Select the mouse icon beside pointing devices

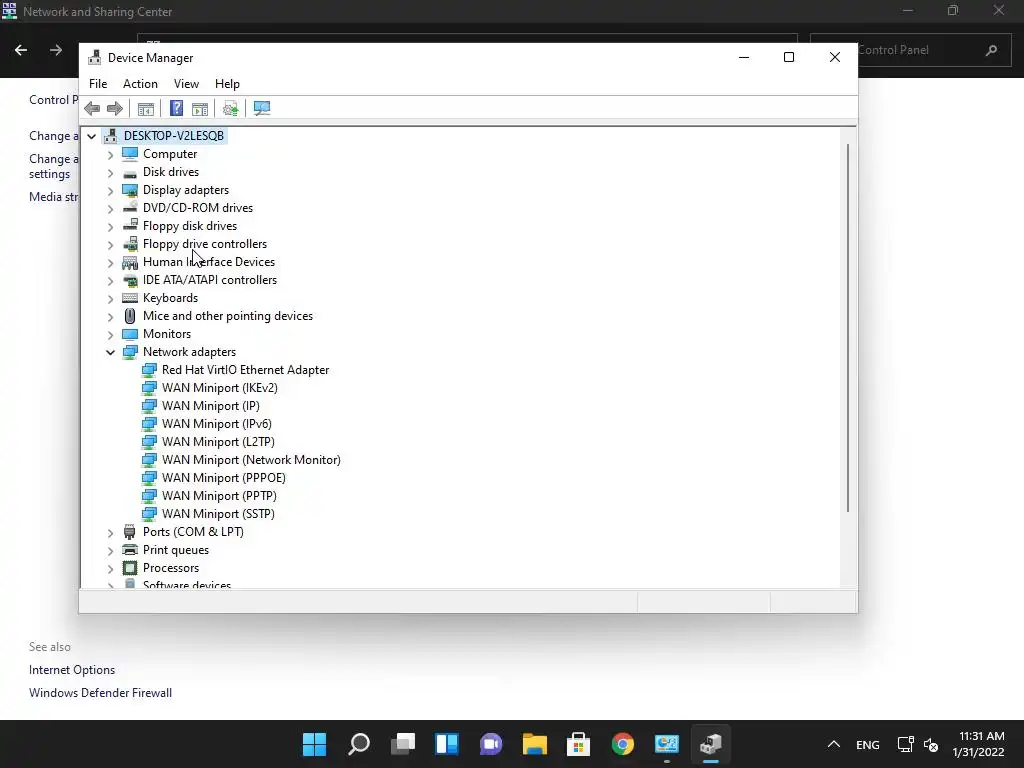tap(130, 316)
